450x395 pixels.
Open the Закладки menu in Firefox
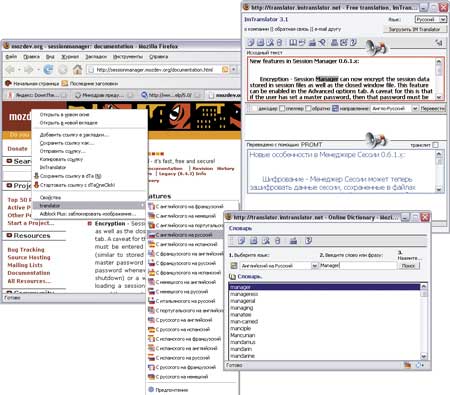click(96, 57)
